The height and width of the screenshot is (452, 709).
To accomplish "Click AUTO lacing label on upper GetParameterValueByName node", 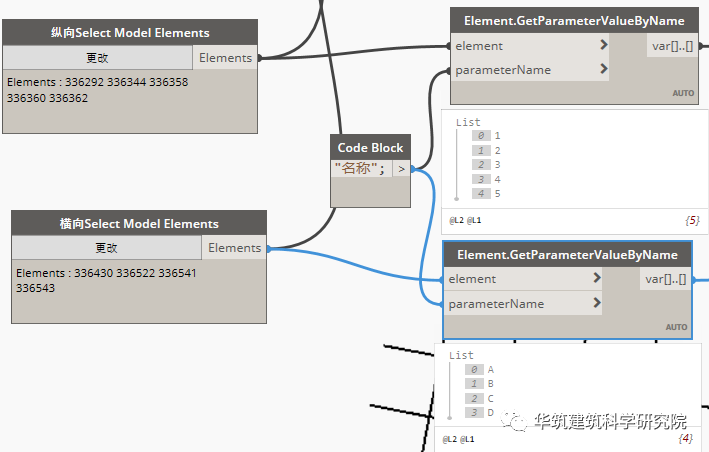I will click(683, 93).
